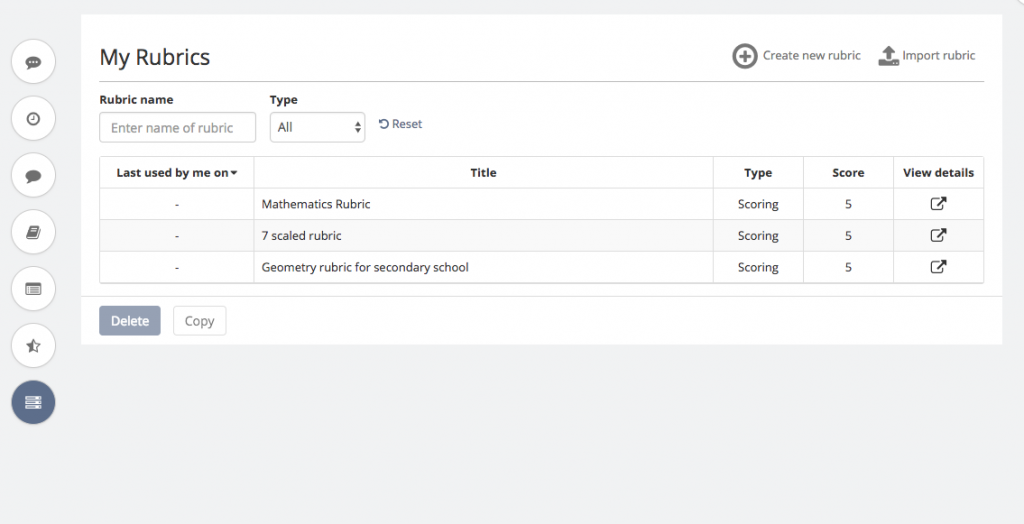Screen dimensions: 1024x524
Task: View details of Mathematics Rubric
Action: point(938,204)
